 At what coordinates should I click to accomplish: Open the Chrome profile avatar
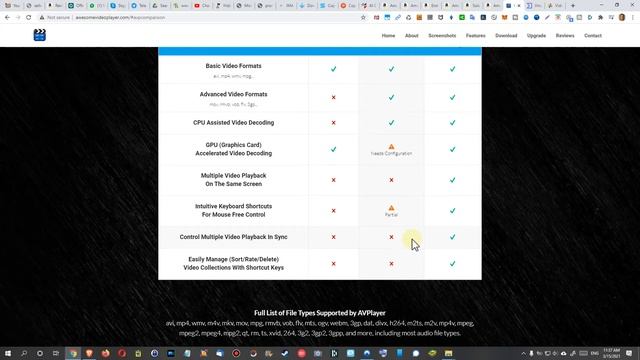pyautogui.click(x=622, y=18)
